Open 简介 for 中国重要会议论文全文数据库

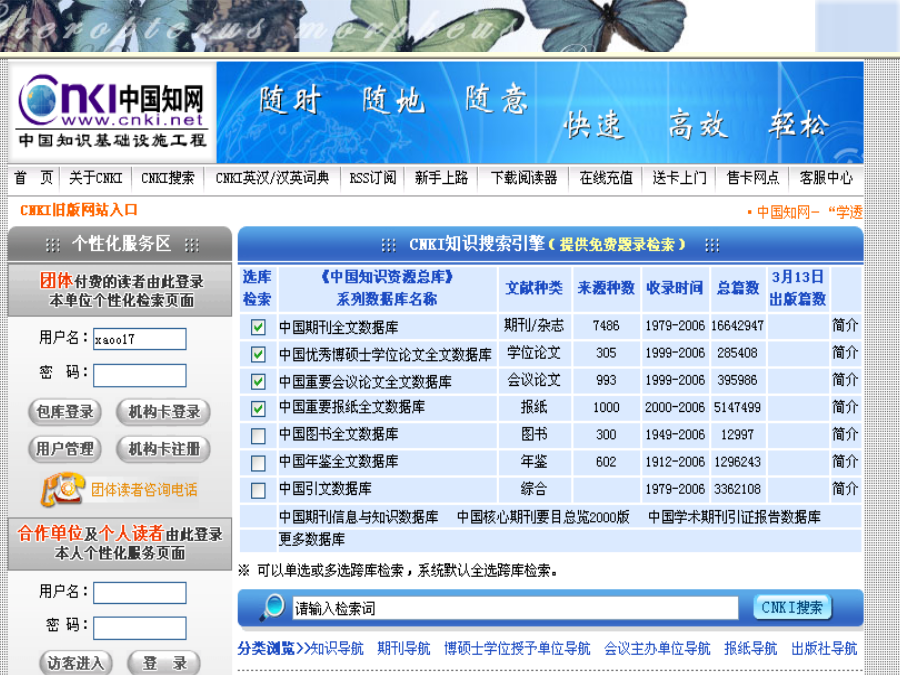[x=845, y=380]
